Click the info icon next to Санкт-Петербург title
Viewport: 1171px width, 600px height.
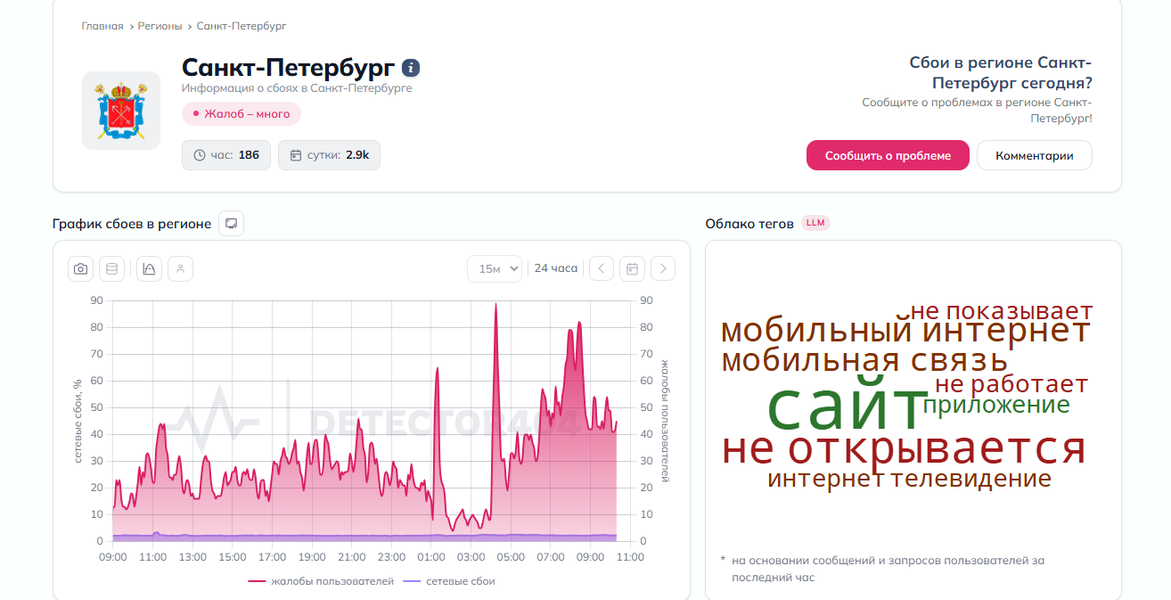411,68
